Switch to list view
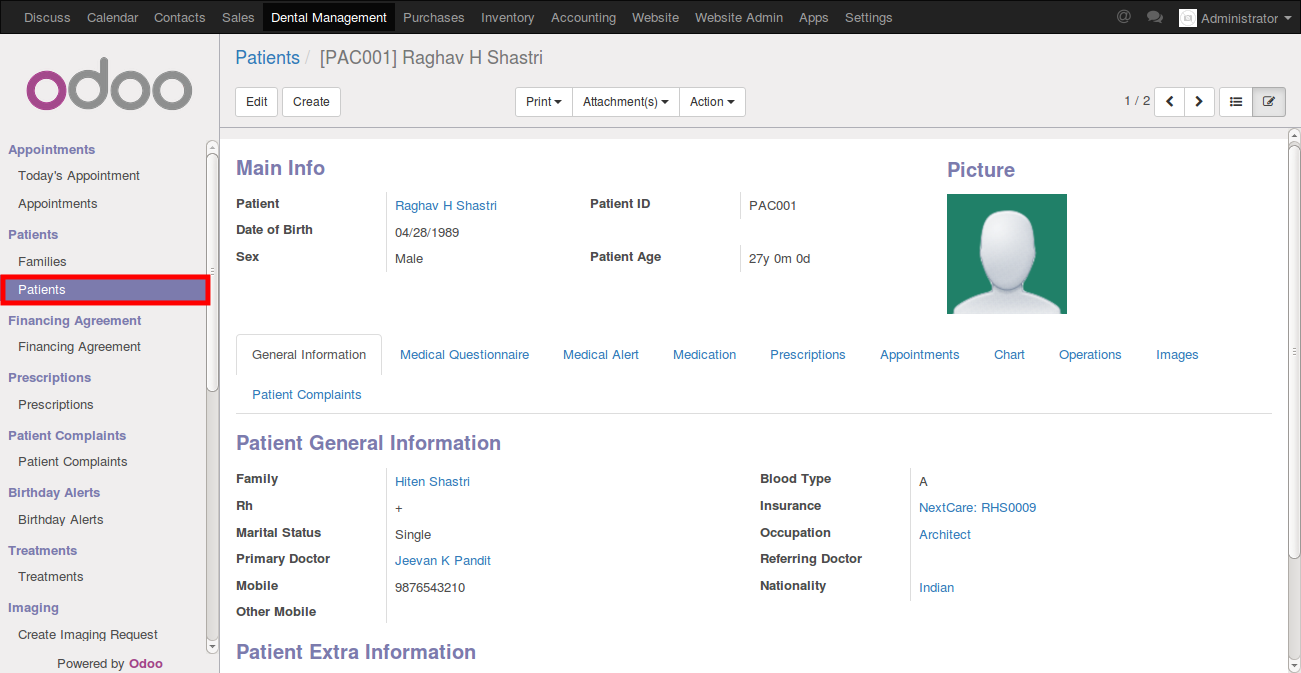 1236,102
